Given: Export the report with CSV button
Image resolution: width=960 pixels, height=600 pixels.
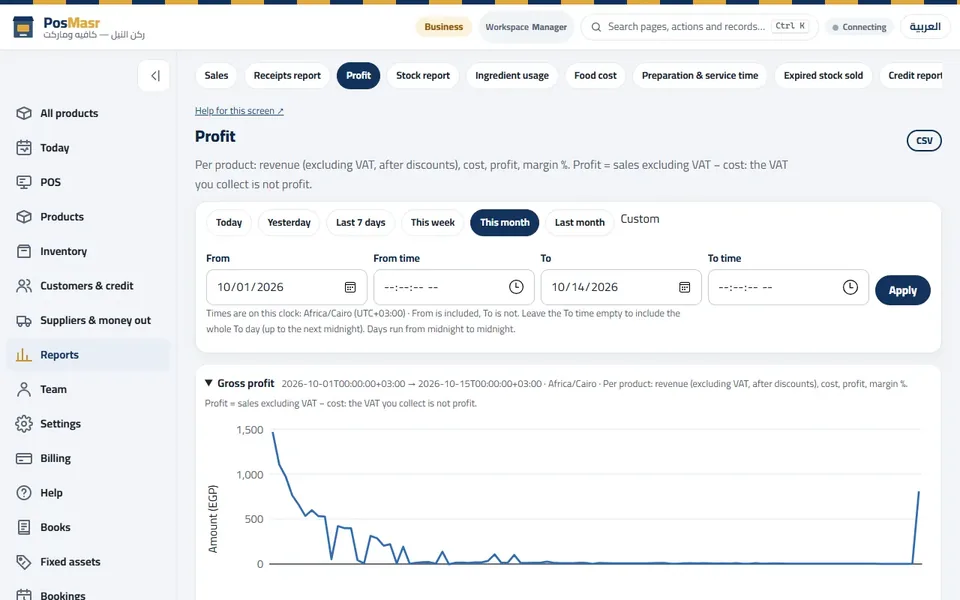Looking at the screenshot, I should click(x=924, y=141).
